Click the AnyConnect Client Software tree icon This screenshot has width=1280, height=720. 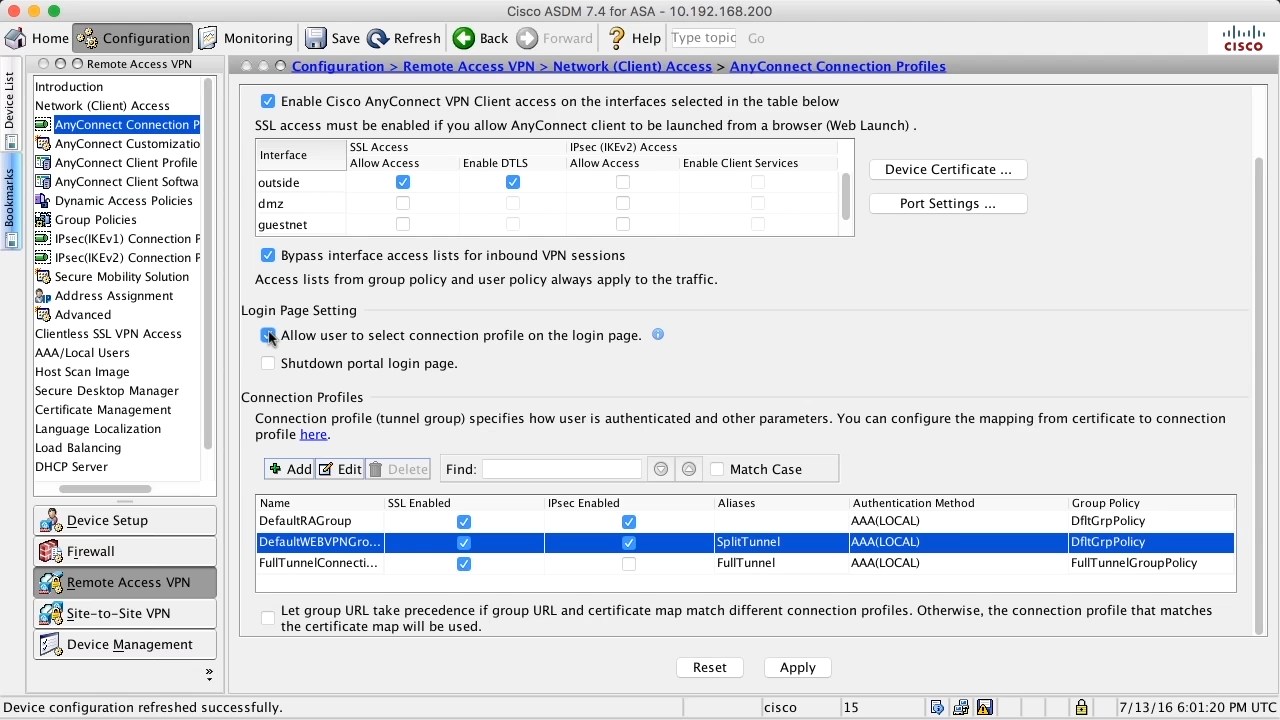(43, 182)
